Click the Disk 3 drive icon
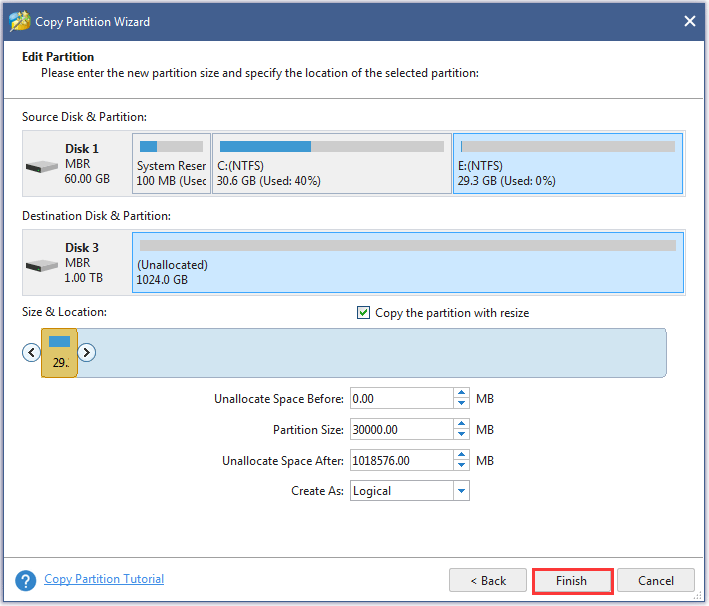The image size is (709, 606). 42,265
